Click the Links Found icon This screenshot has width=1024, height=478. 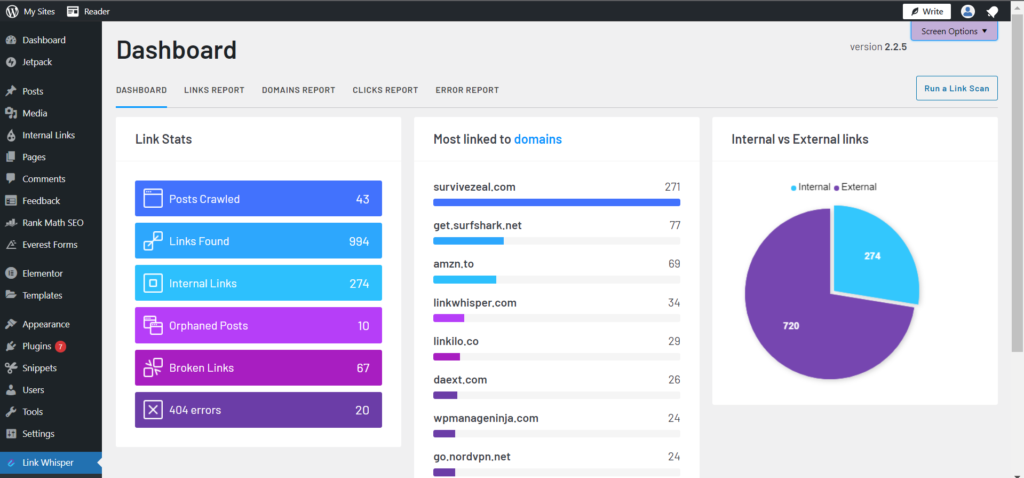click(x=153, y=241)
